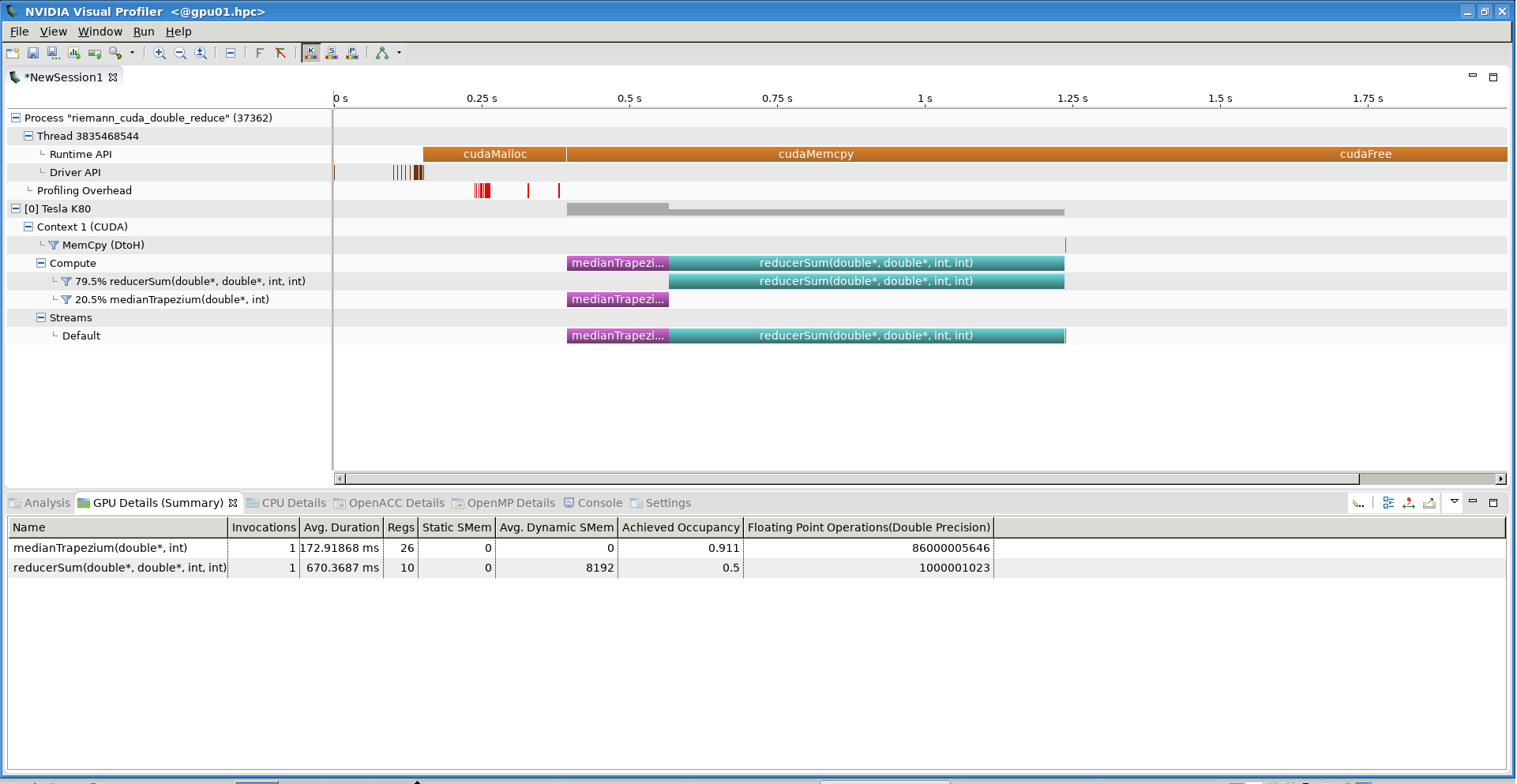Click the cudaMalloc bar in Runtime API
This screenshot has width=1517, height=784.
point(494,154)
